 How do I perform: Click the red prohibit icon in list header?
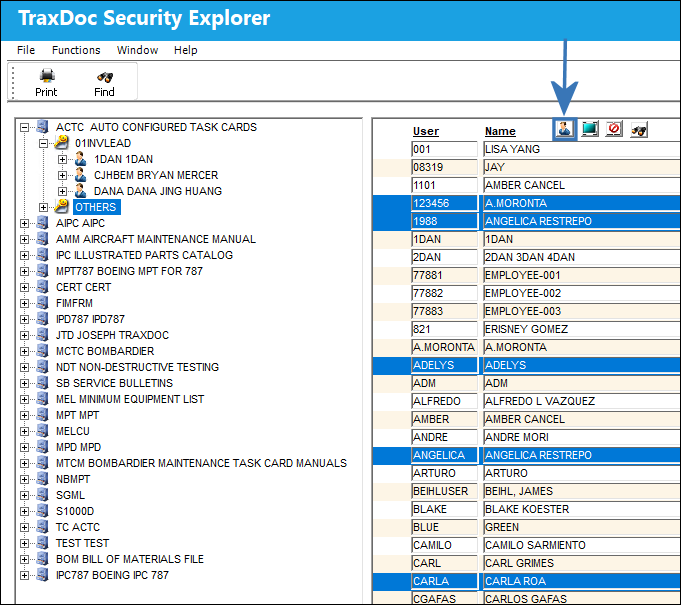click(614, 129)
